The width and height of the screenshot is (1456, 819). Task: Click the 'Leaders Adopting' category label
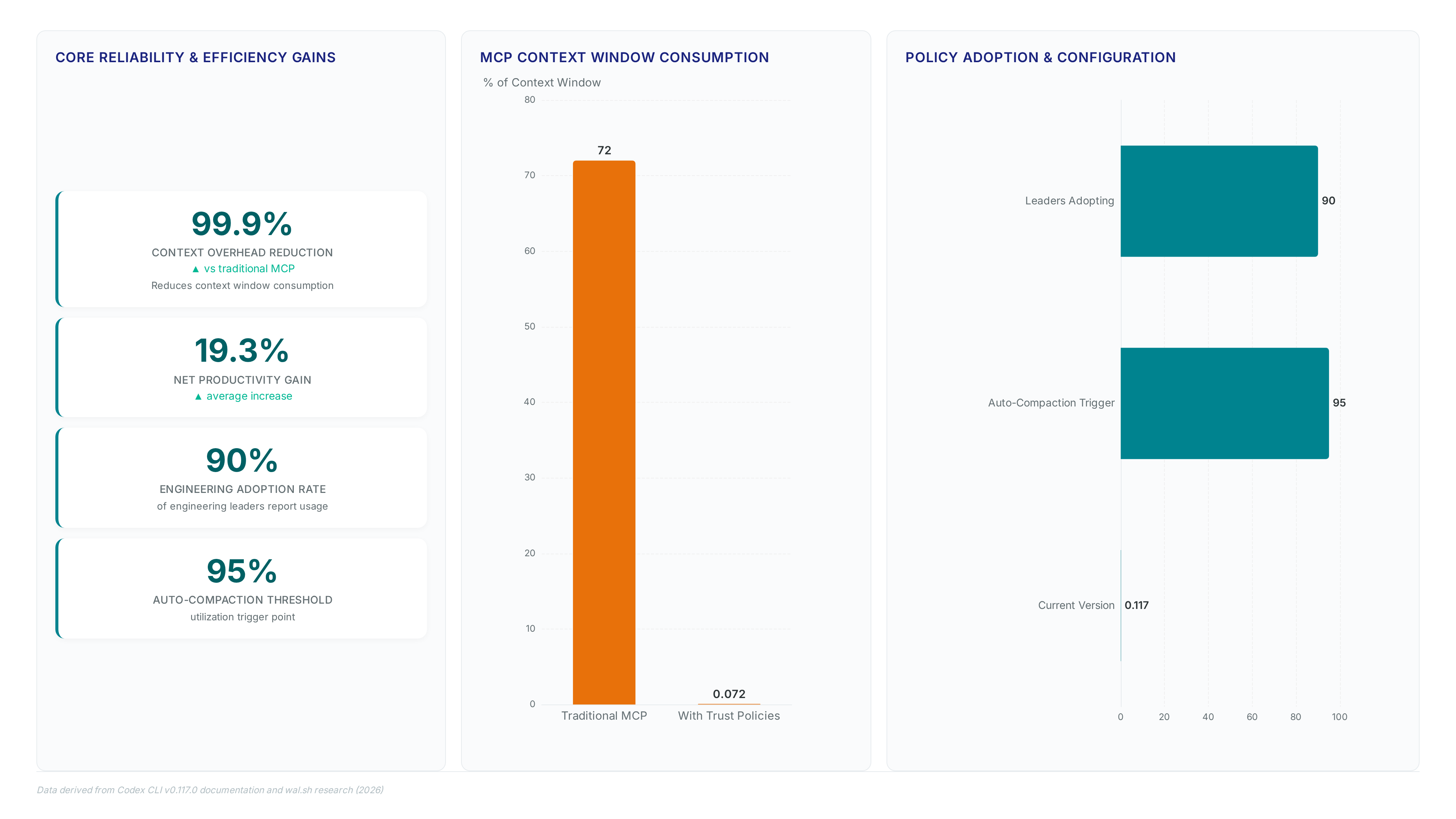(1069, 201)
